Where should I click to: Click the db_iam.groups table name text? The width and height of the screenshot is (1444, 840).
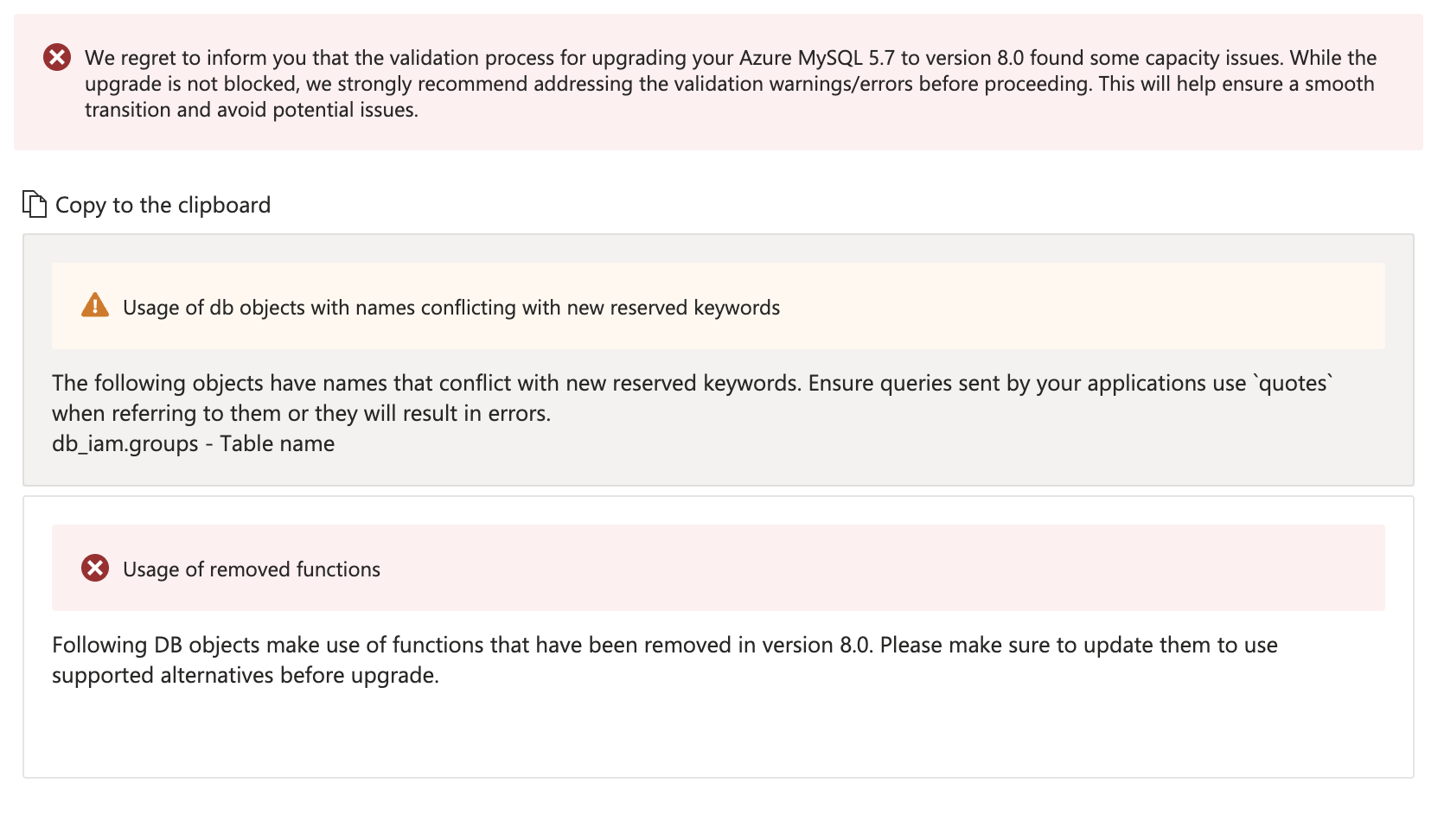192,443
